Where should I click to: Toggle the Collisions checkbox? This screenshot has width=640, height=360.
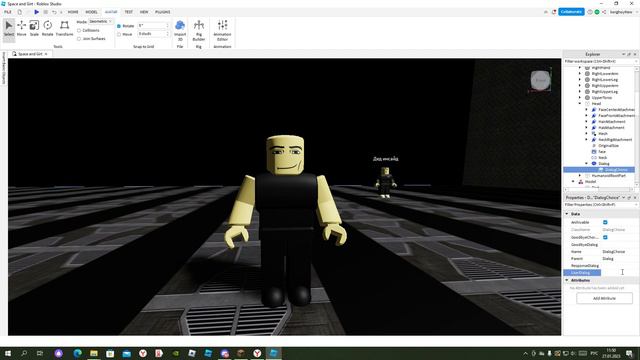79,30
